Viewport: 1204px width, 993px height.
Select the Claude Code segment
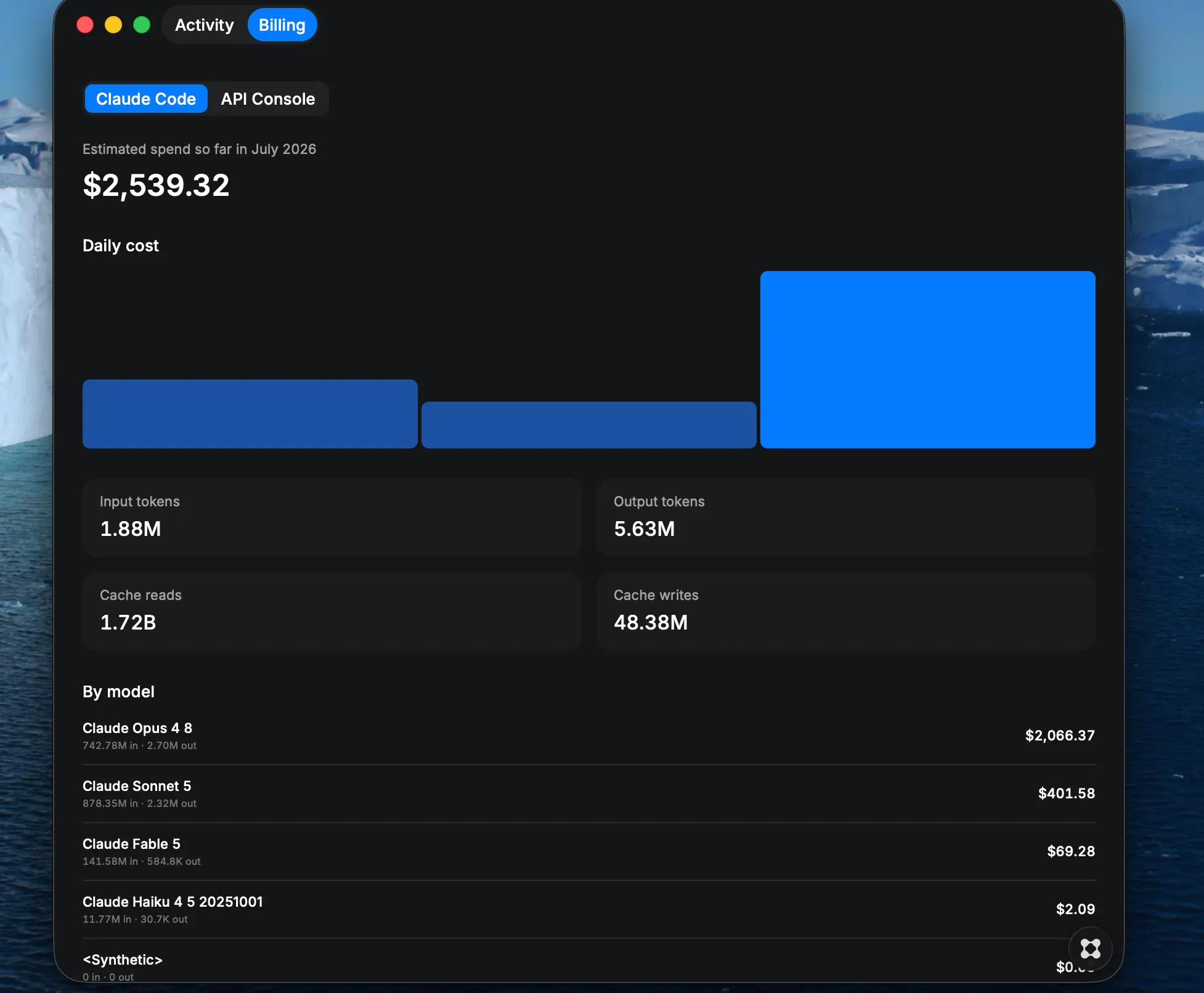(146, 99)
